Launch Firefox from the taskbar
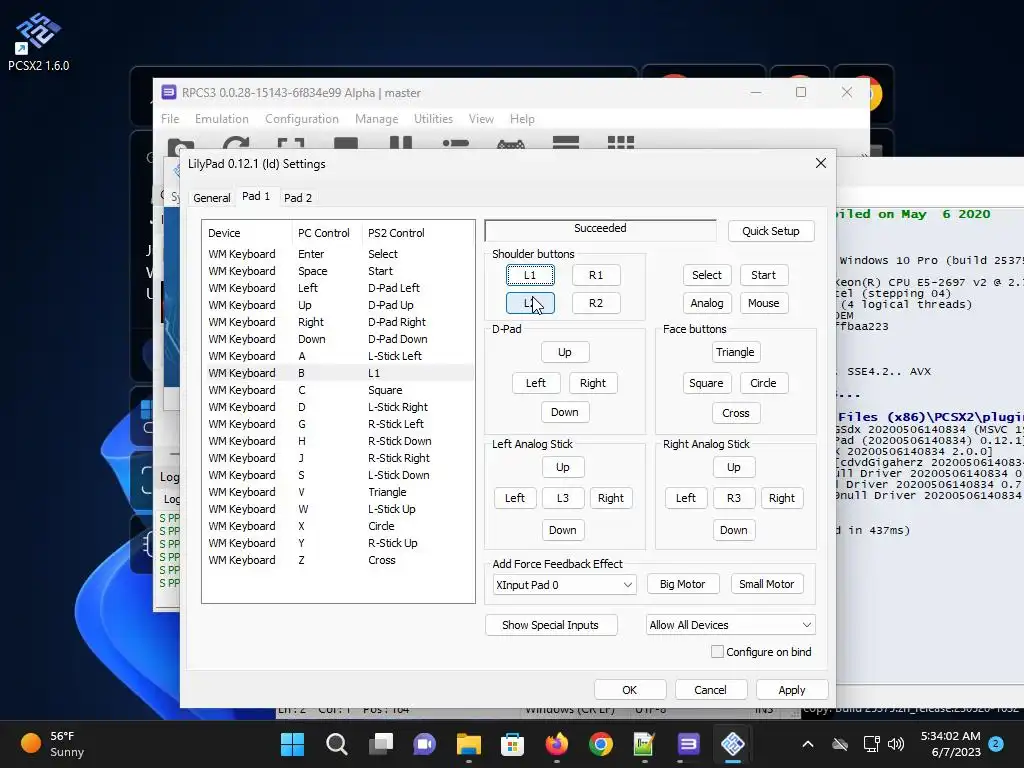1024x768 pixels. pos(556,744)
